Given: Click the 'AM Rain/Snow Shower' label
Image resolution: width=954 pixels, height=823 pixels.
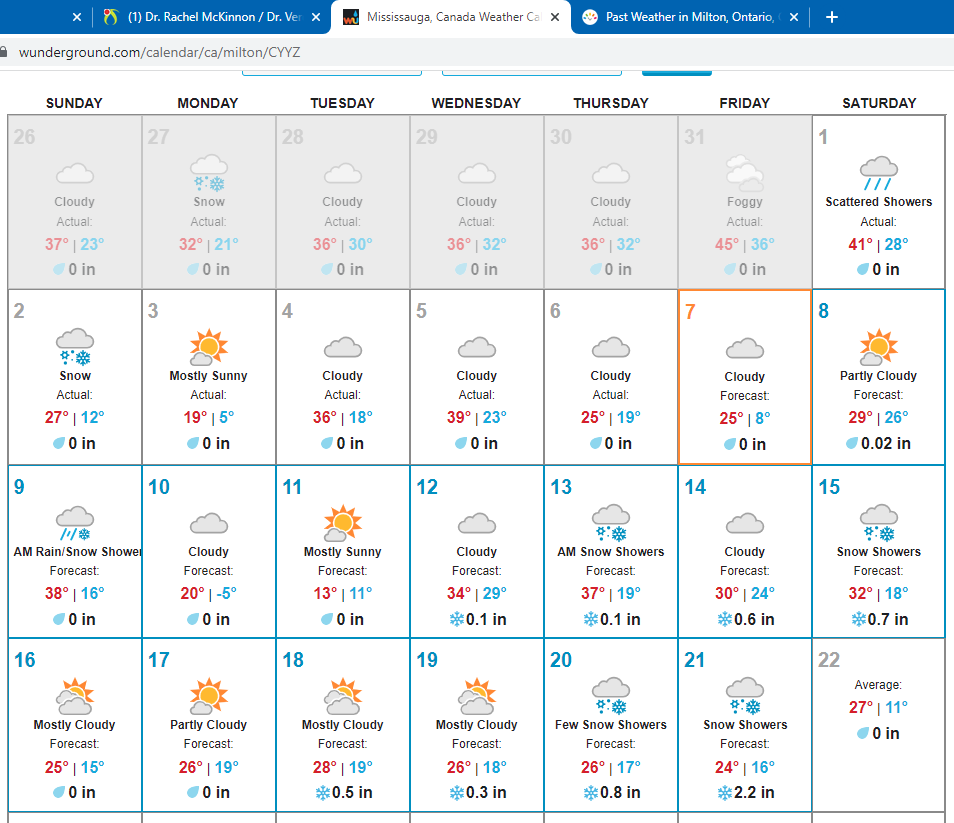Looking at the screenshot, I should (77, 552).
